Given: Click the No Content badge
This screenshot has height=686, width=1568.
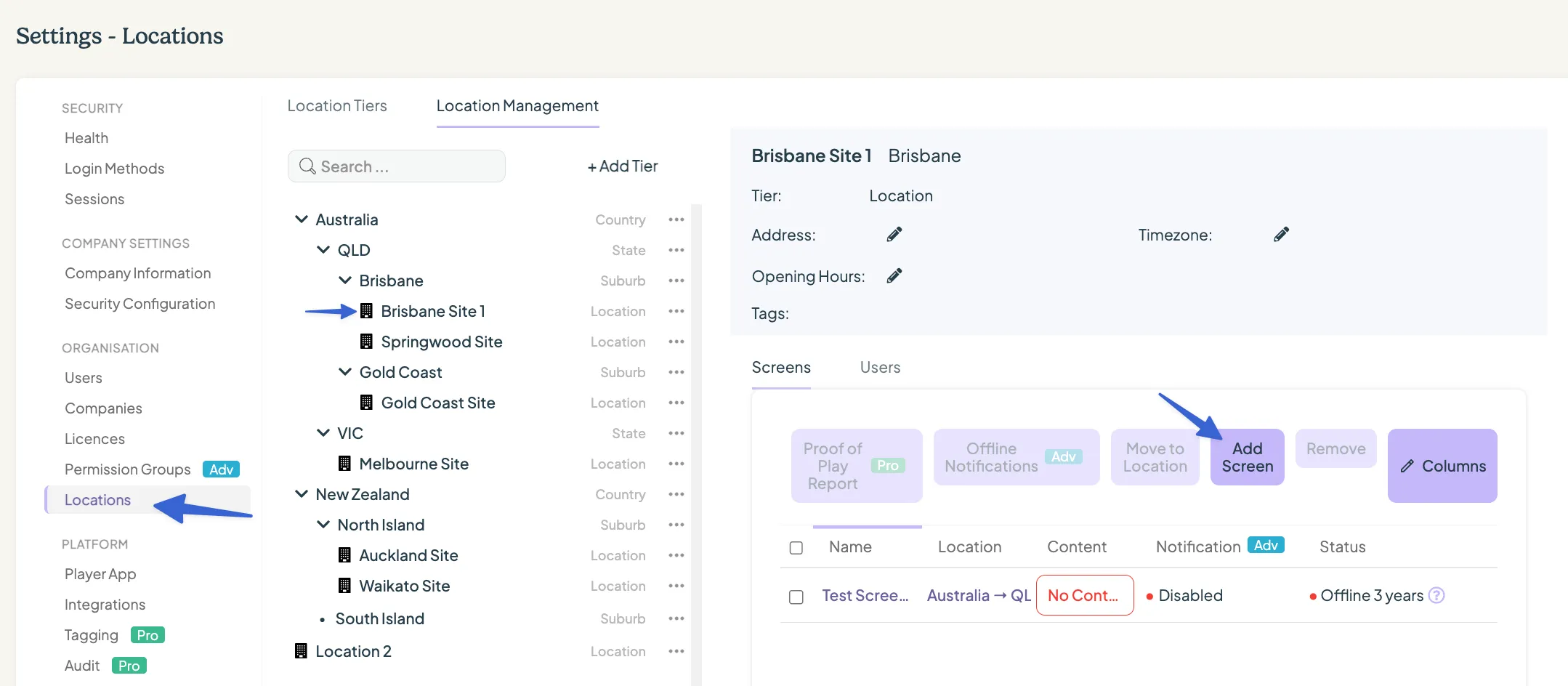Looking at the screenshot, I should (x=1085, y=595).
